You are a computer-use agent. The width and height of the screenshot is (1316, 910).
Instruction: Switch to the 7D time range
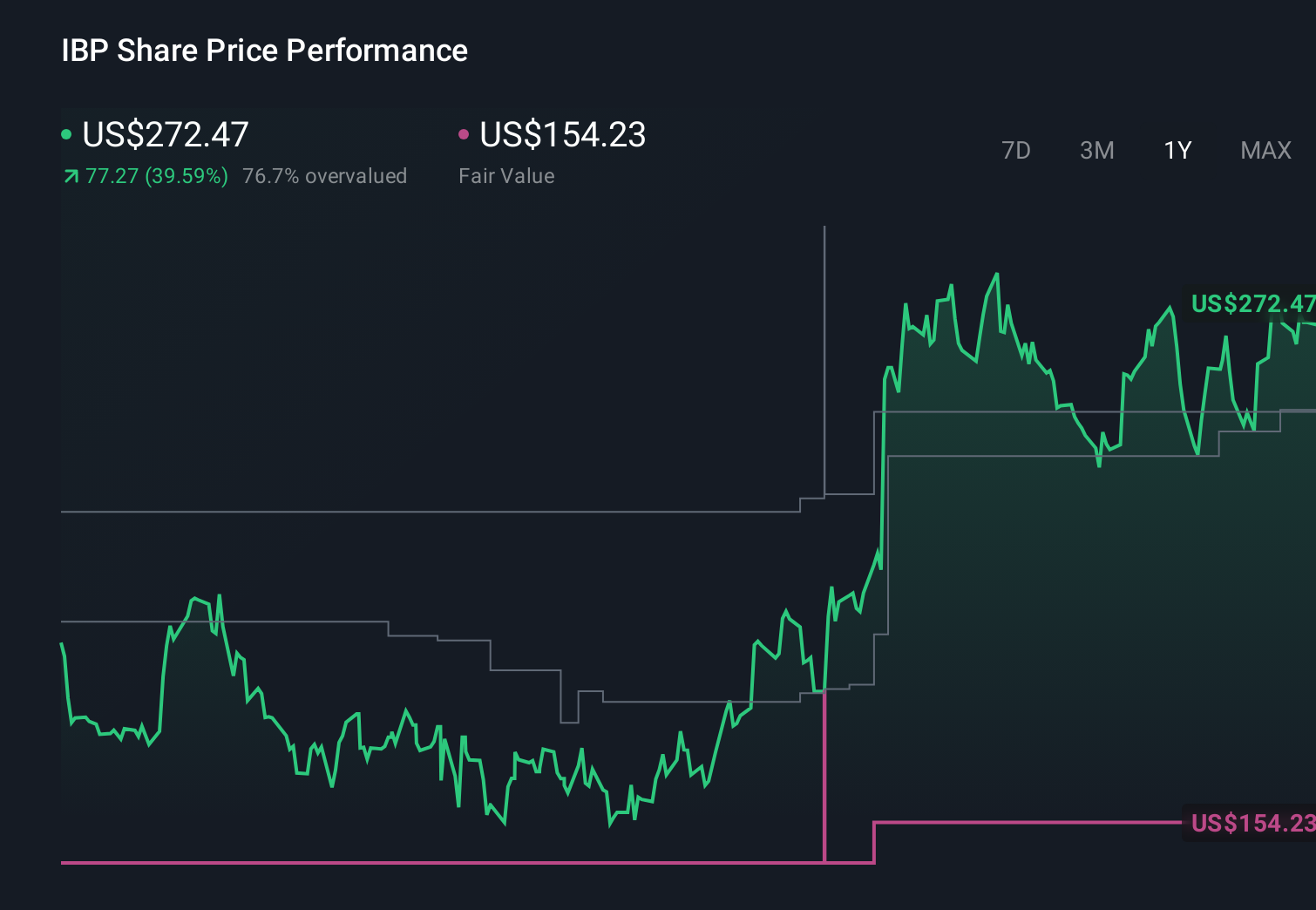[1016, 150]
